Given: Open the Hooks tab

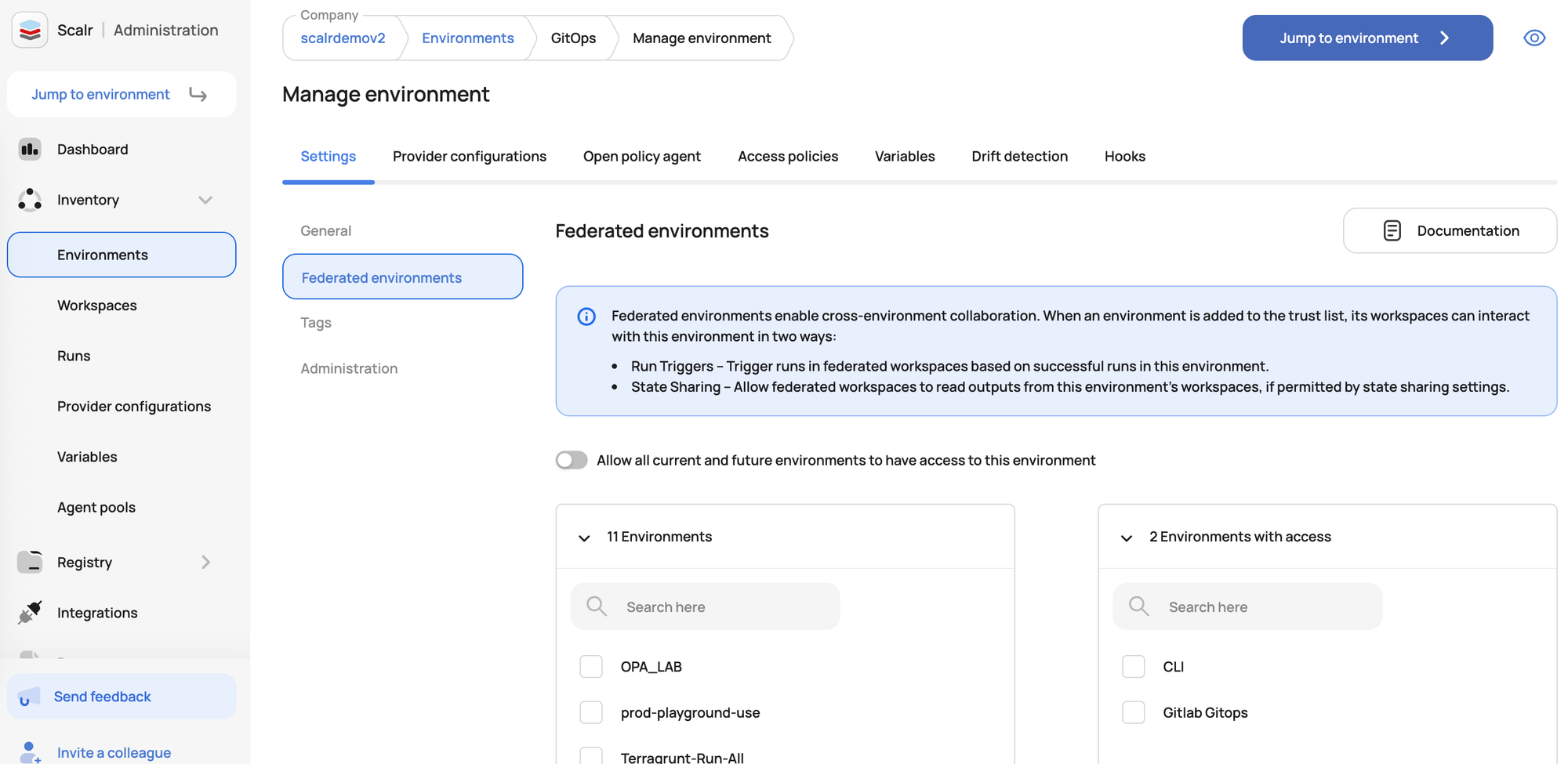Looking at the screenshot, I should coord(1125,156).
